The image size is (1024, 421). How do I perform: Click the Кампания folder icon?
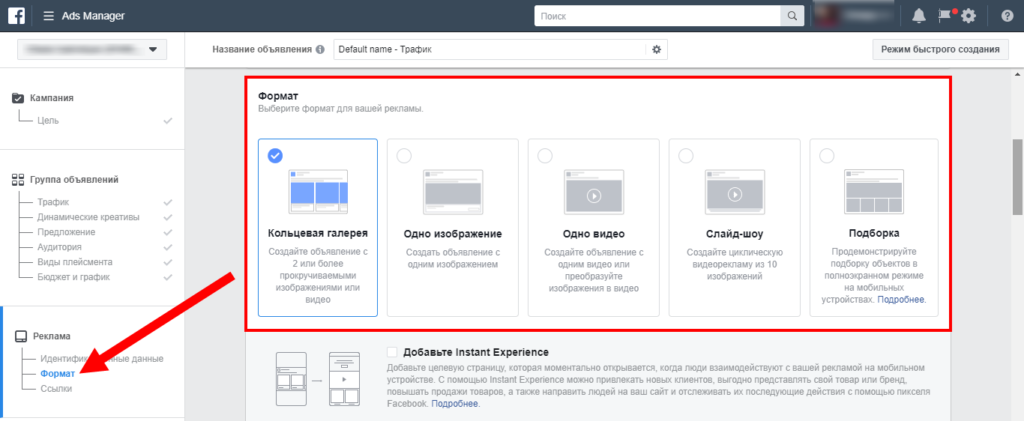18,98
